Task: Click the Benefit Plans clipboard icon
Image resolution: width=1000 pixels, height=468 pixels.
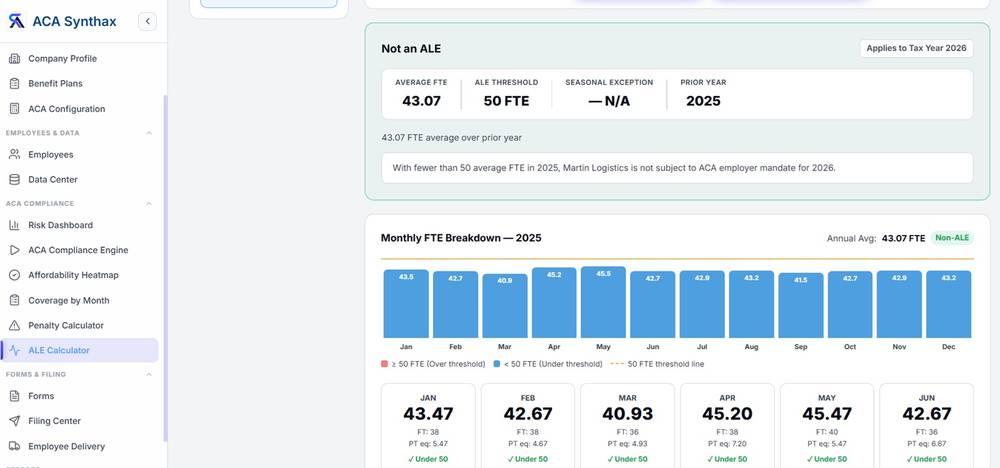Action: click(14, 84)
